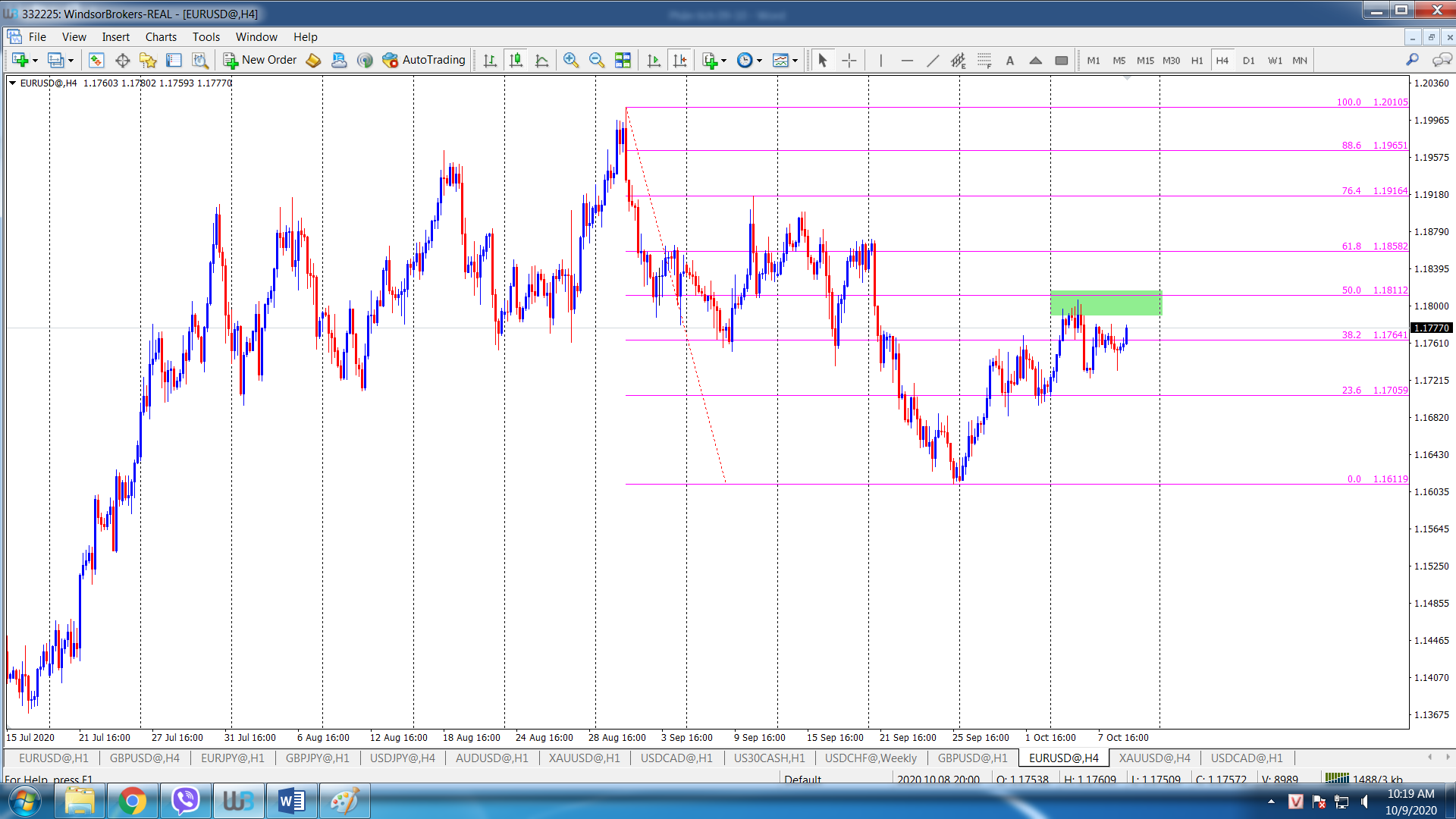Image resolution: width=1456 pixels, height=819 pixels.
Task: Expand the Templates dropdown arrow
Action: (x=795, y=61)
